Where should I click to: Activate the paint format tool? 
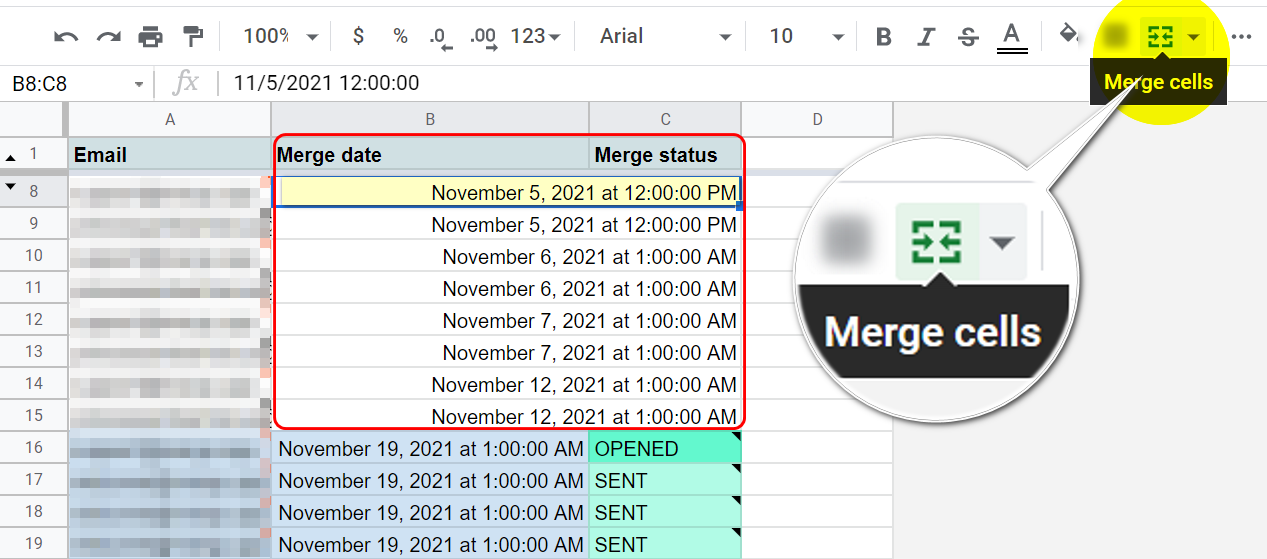(x=192, y=37)
